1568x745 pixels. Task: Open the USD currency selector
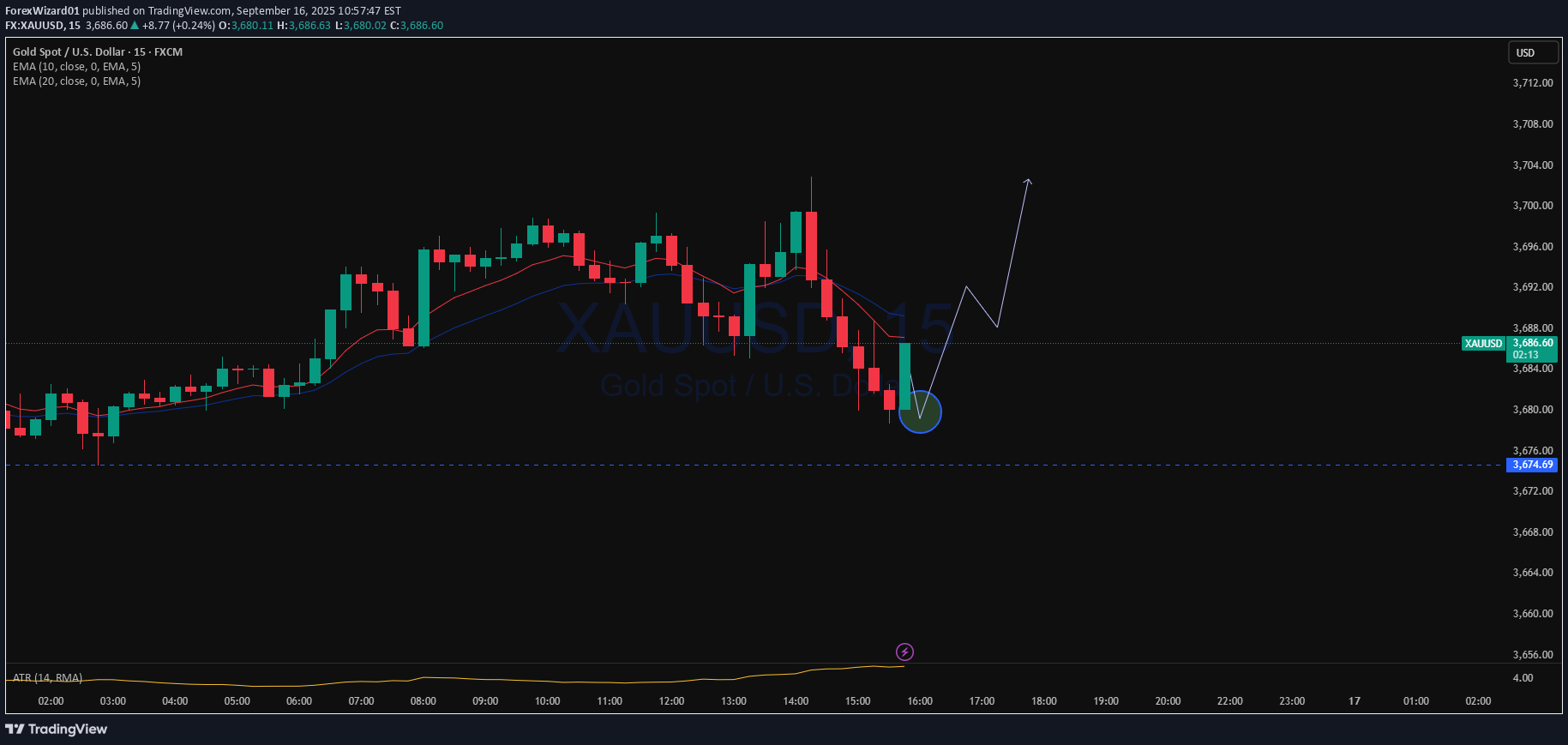(1534, 52)
